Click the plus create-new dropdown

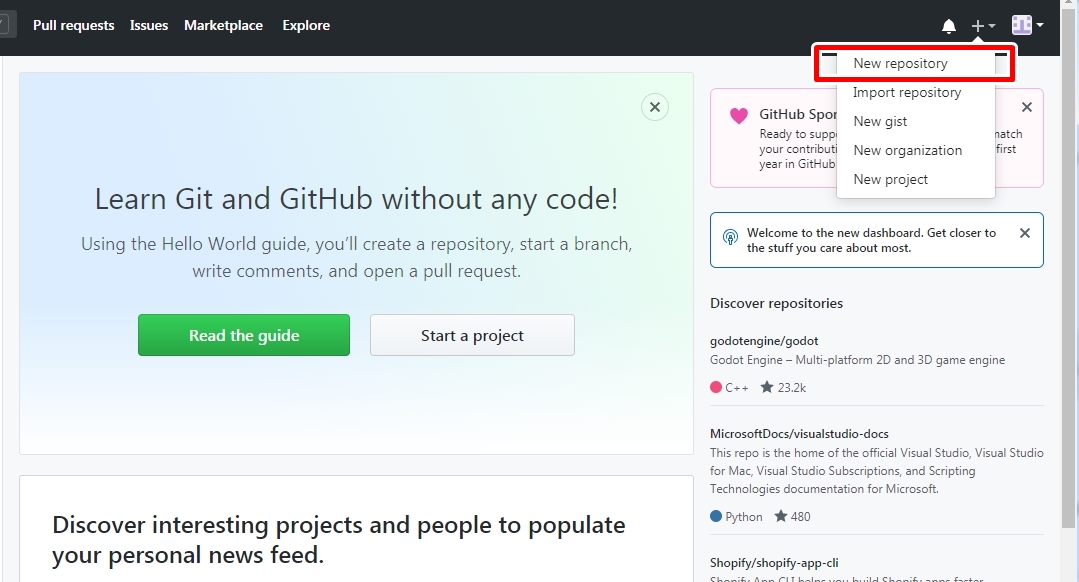click(x=983, y=26)
